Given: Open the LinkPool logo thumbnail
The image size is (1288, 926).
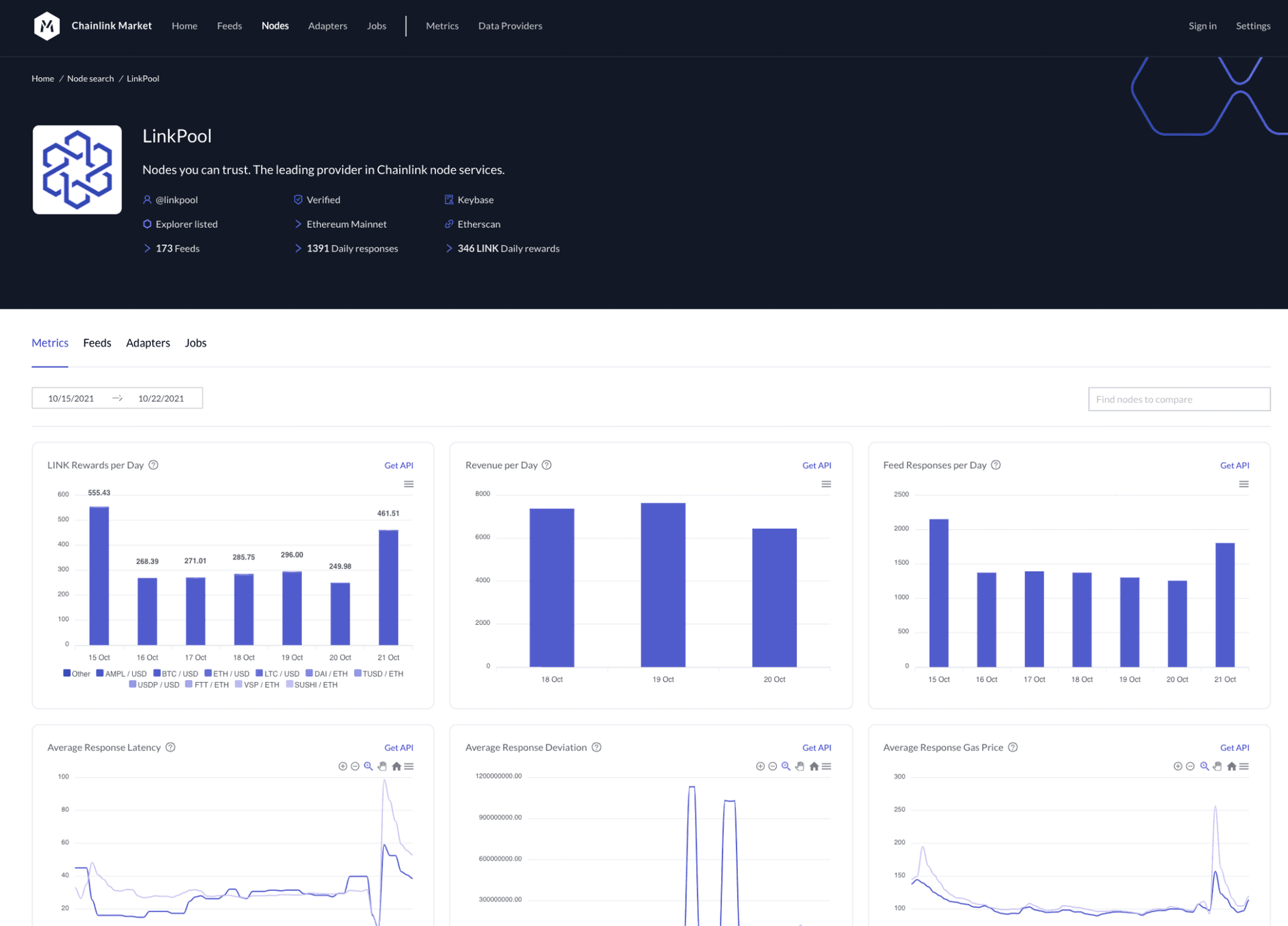Looking at the screenshot, I should pos(77,170).
